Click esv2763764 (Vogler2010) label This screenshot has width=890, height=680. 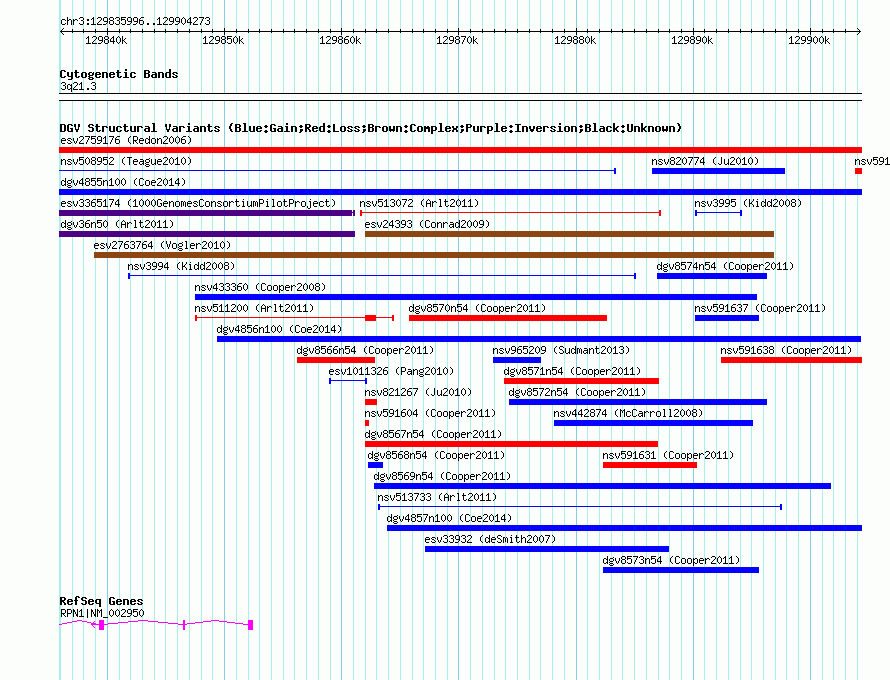(x=162, y=245)
